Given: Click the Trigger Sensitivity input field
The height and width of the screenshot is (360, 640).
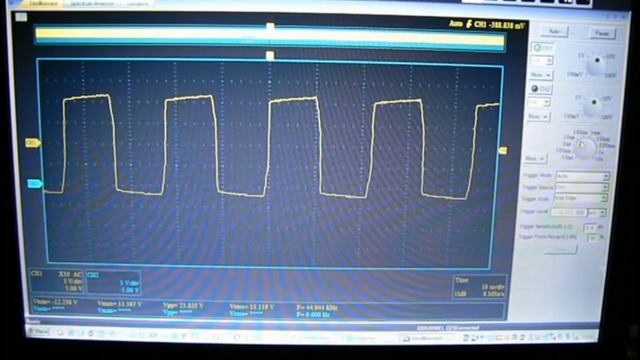Looking at the screenshot, I should coord(589,227).
